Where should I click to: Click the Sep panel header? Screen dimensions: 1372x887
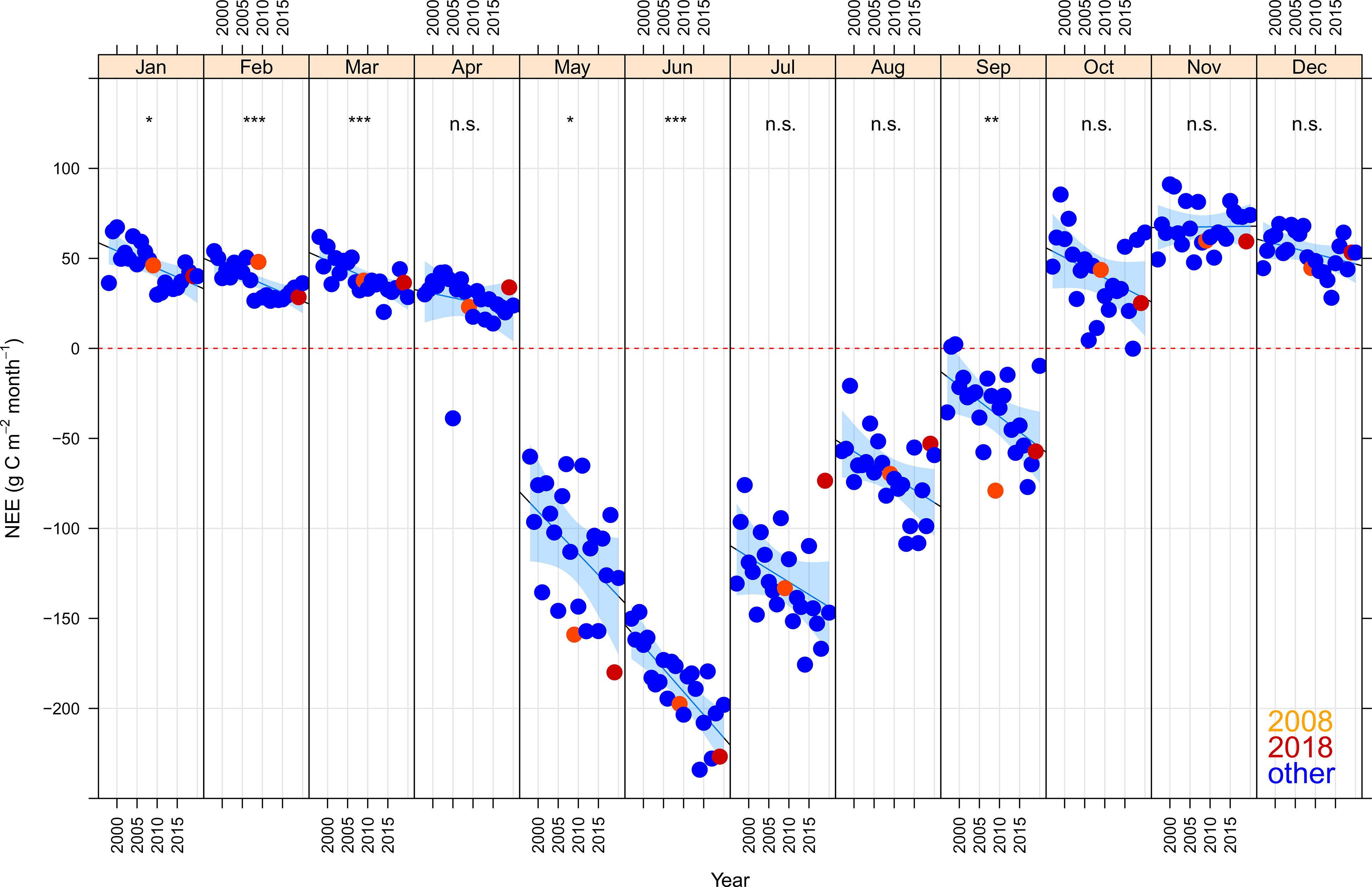[x=993, y=67]
